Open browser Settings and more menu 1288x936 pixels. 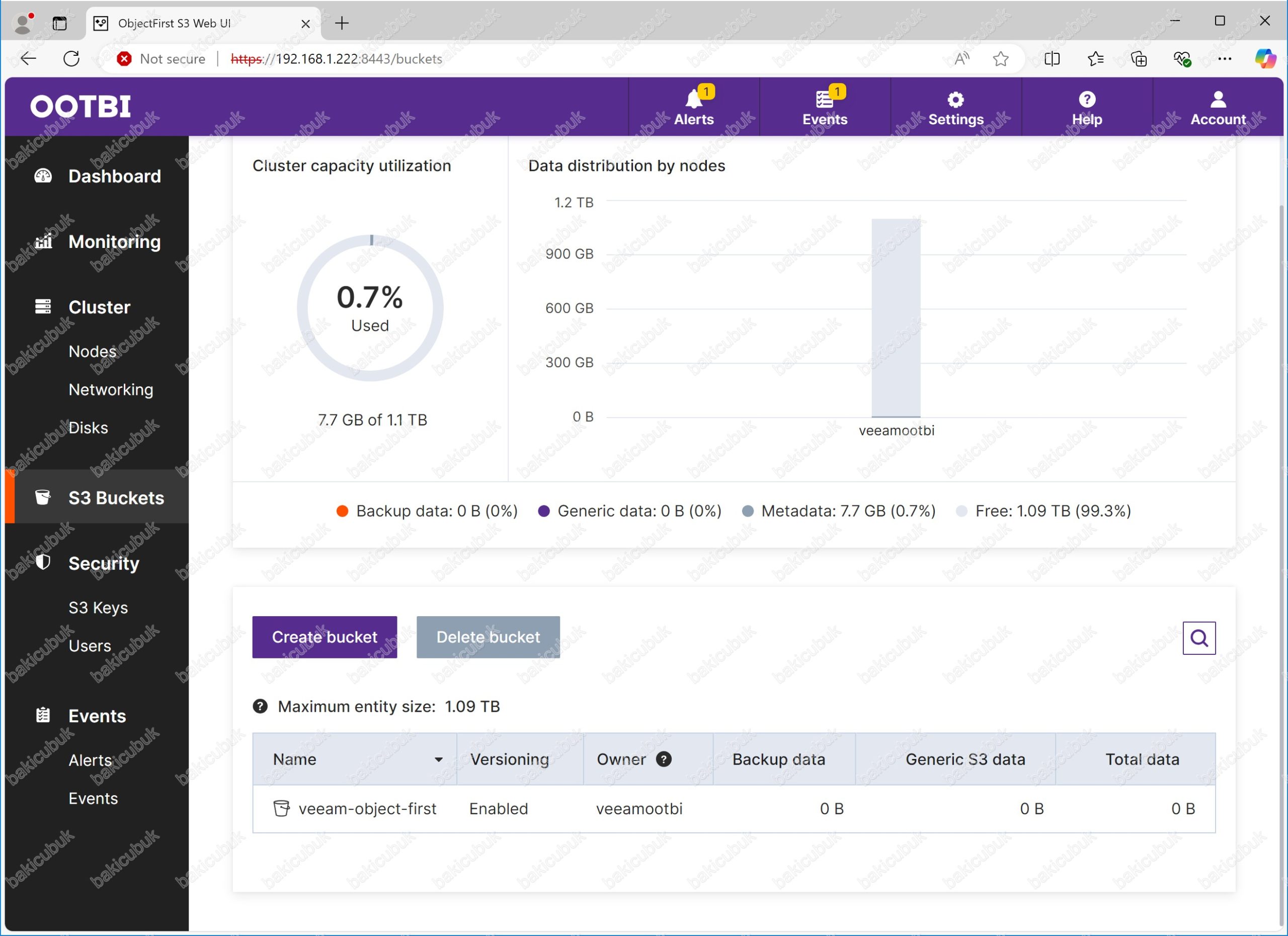[x=1225, y=58]
